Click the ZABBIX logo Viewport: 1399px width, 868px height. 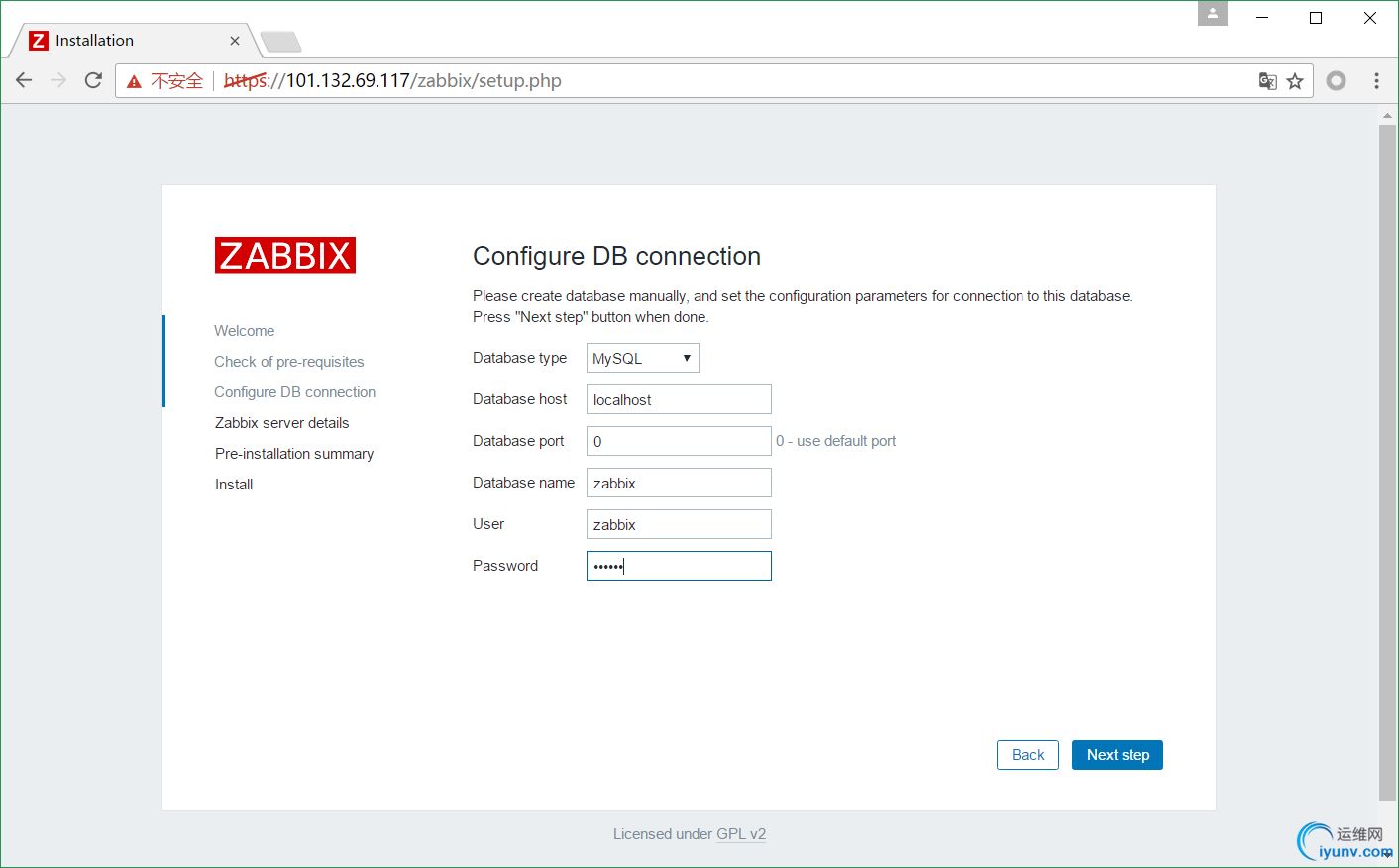[x=285, y=256]
